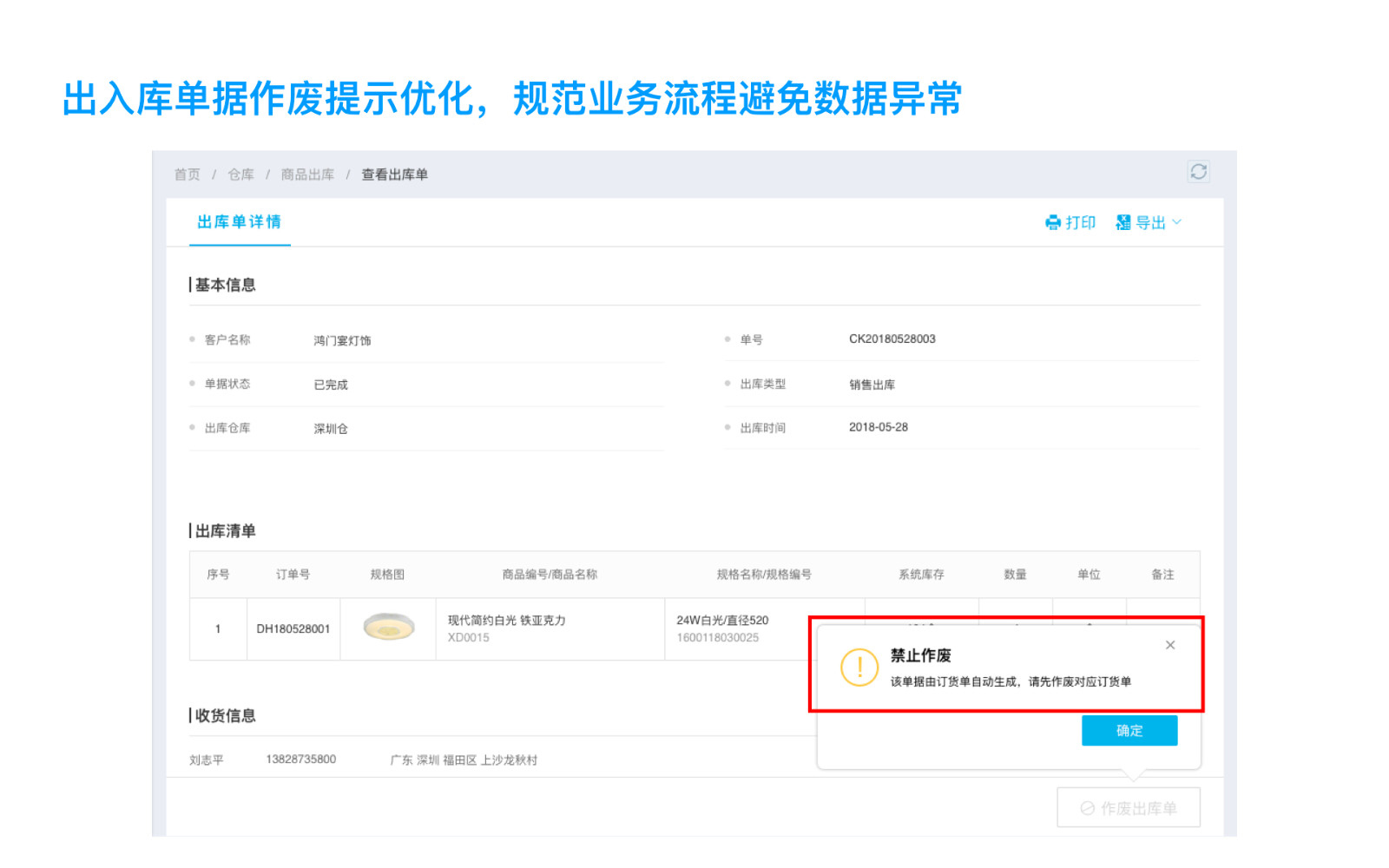Screen dimensions: 1389x868
Task: Click document number CK20180528003
Action: pos(892,339)
